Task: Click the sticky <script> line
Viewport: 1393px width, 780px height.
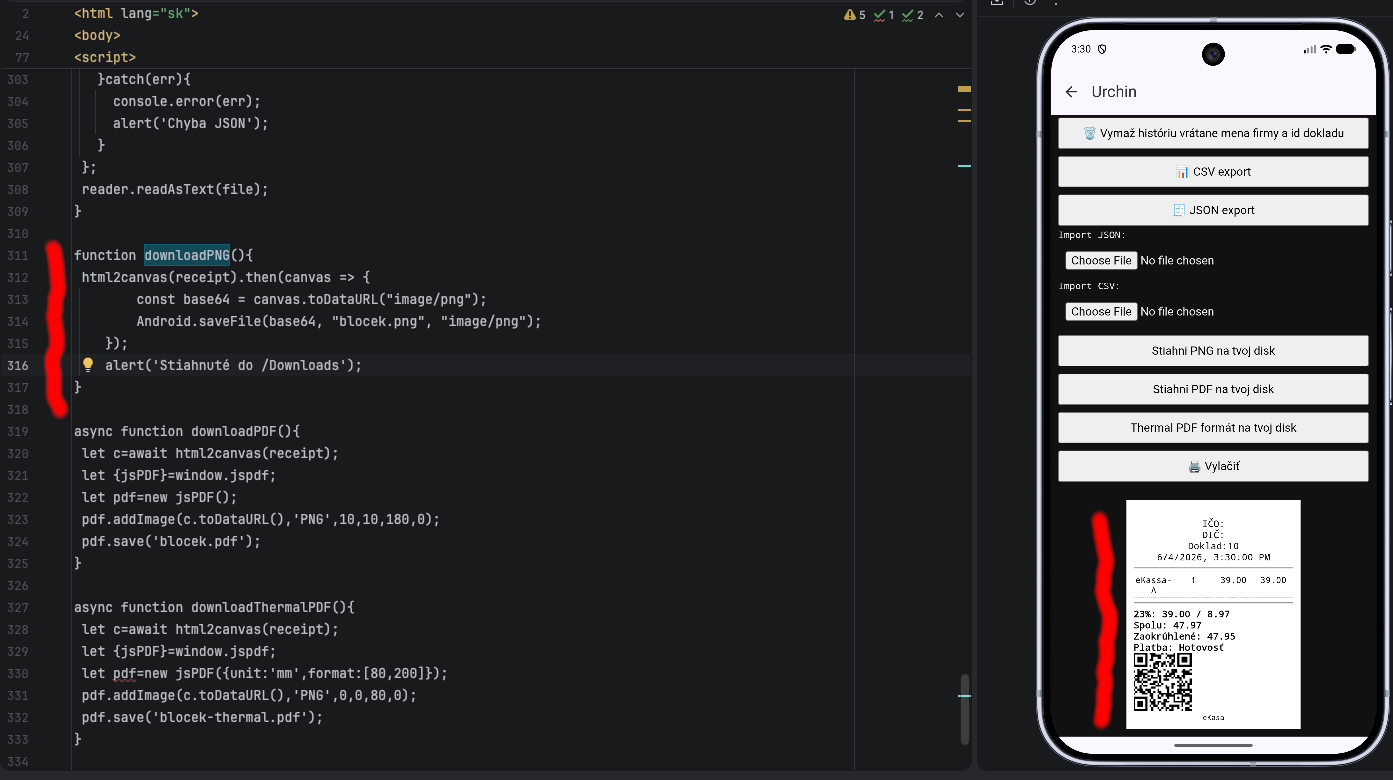Action: [105, 58]
